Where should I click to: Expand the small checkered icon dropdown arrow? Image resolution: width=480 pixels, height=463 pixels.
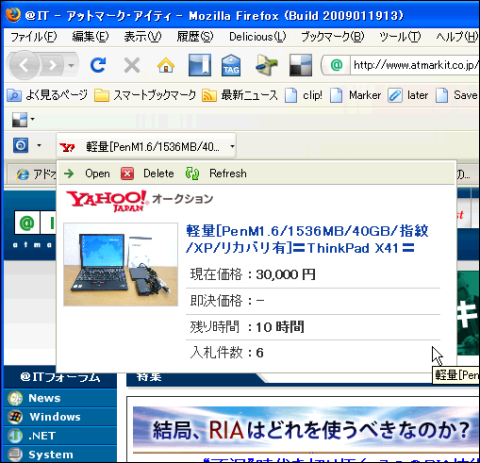32,119
